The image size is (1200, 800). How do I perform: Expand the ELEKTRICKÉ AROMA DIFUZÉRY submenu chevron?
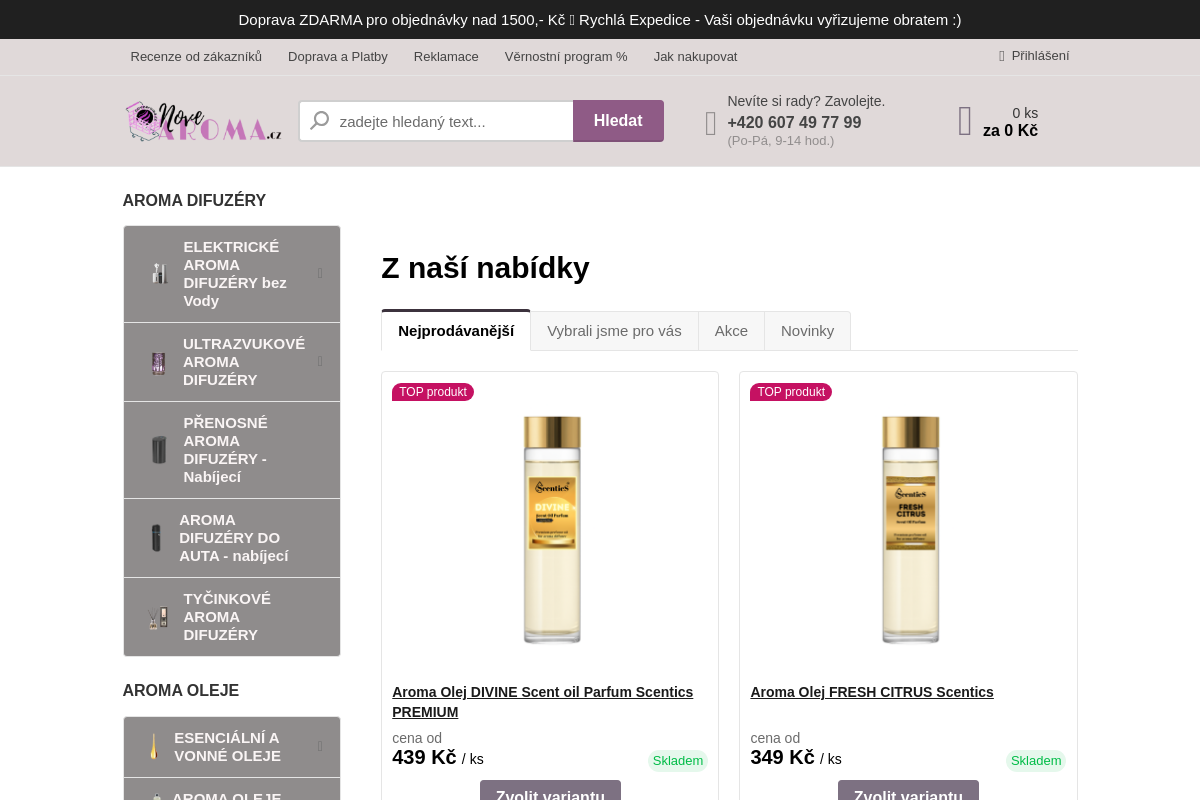[320, 273]
